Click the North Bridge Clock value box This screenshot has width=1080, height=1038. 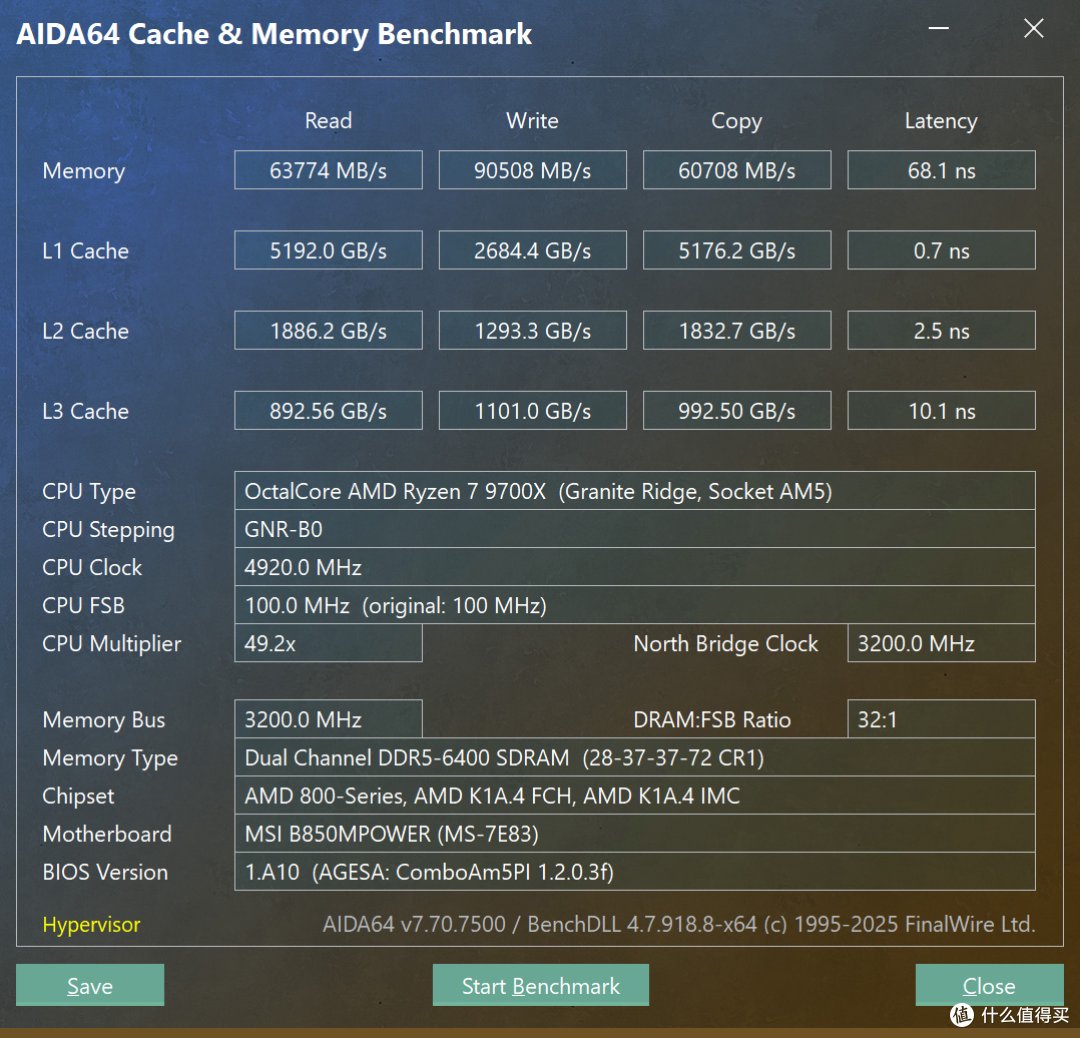pyautogui.click(x=940, y=643)
